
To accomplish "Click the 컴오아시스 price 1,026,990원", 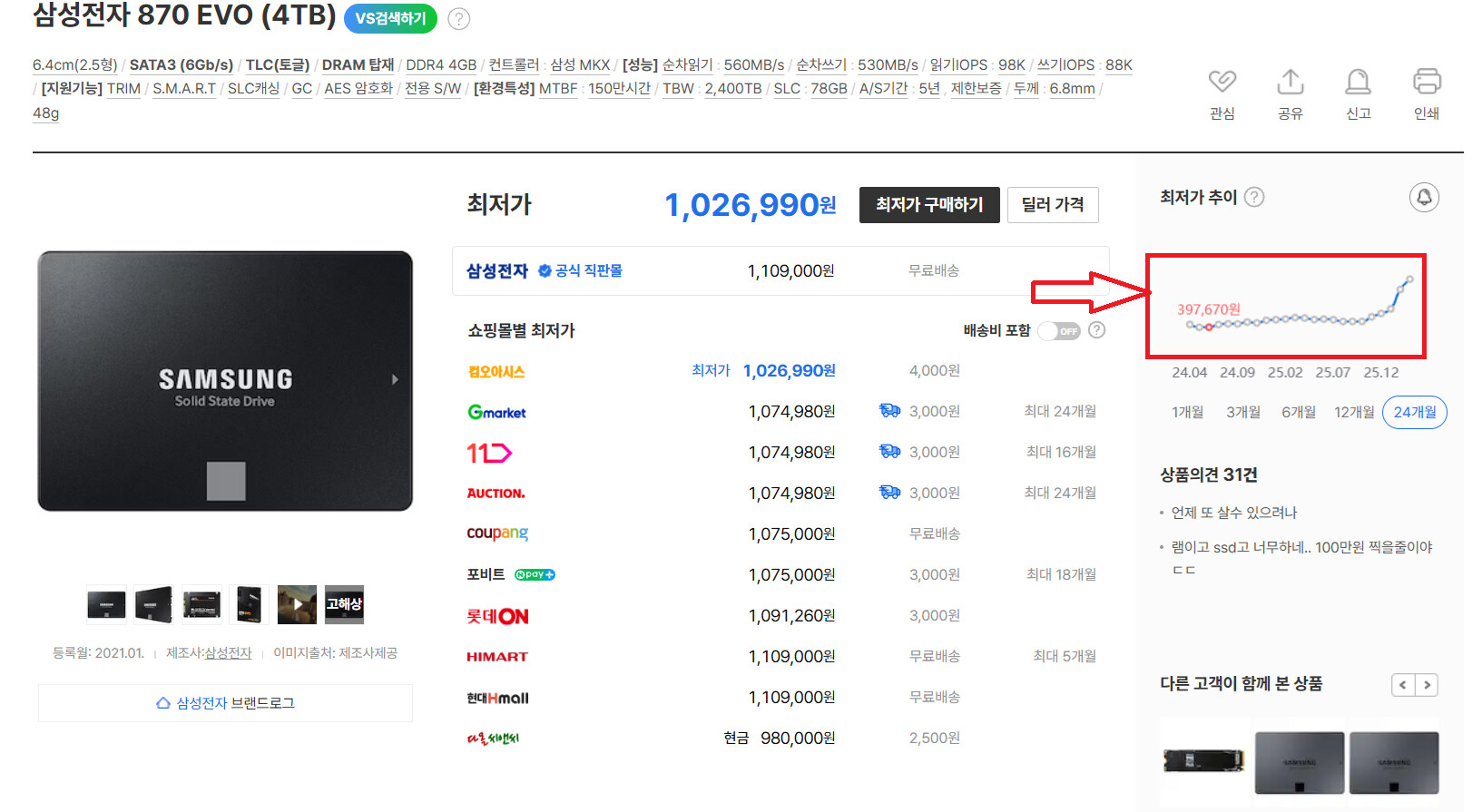I will [x=790, y=371].
